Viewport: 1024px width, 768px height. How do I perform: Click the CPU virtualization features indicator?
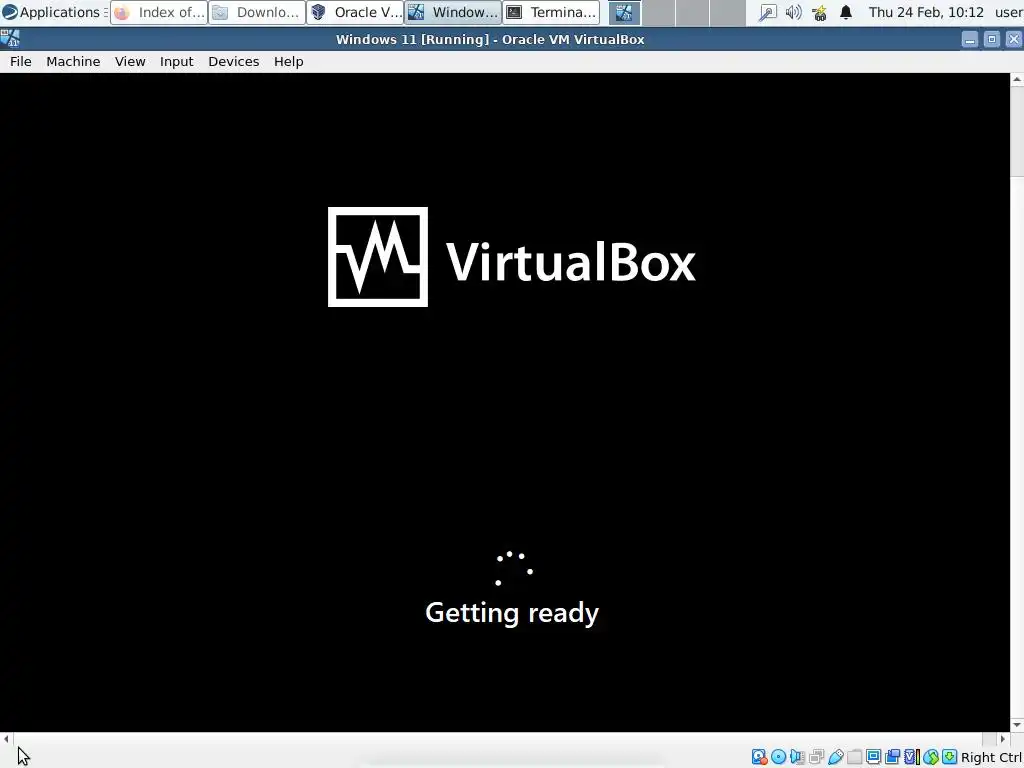tap(912, 757)
